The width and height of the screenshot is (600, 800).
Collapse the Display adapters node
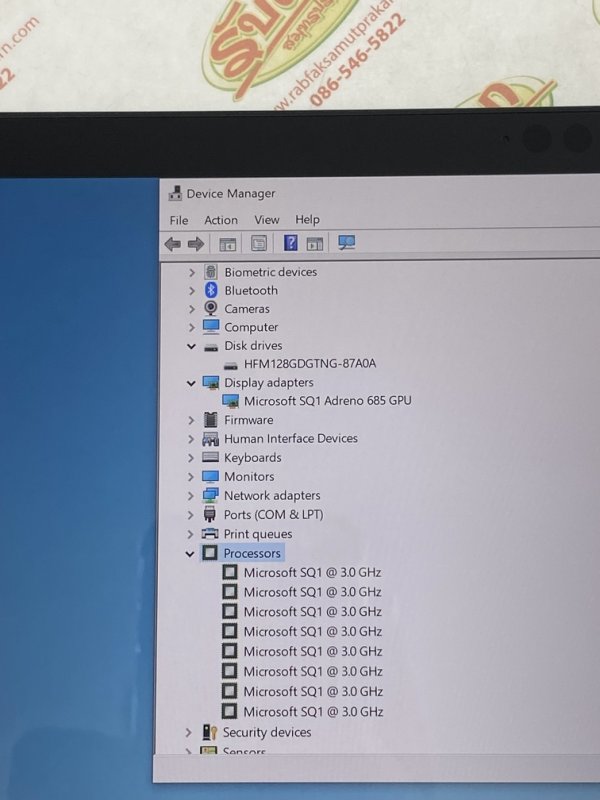(x=191, y=383)
